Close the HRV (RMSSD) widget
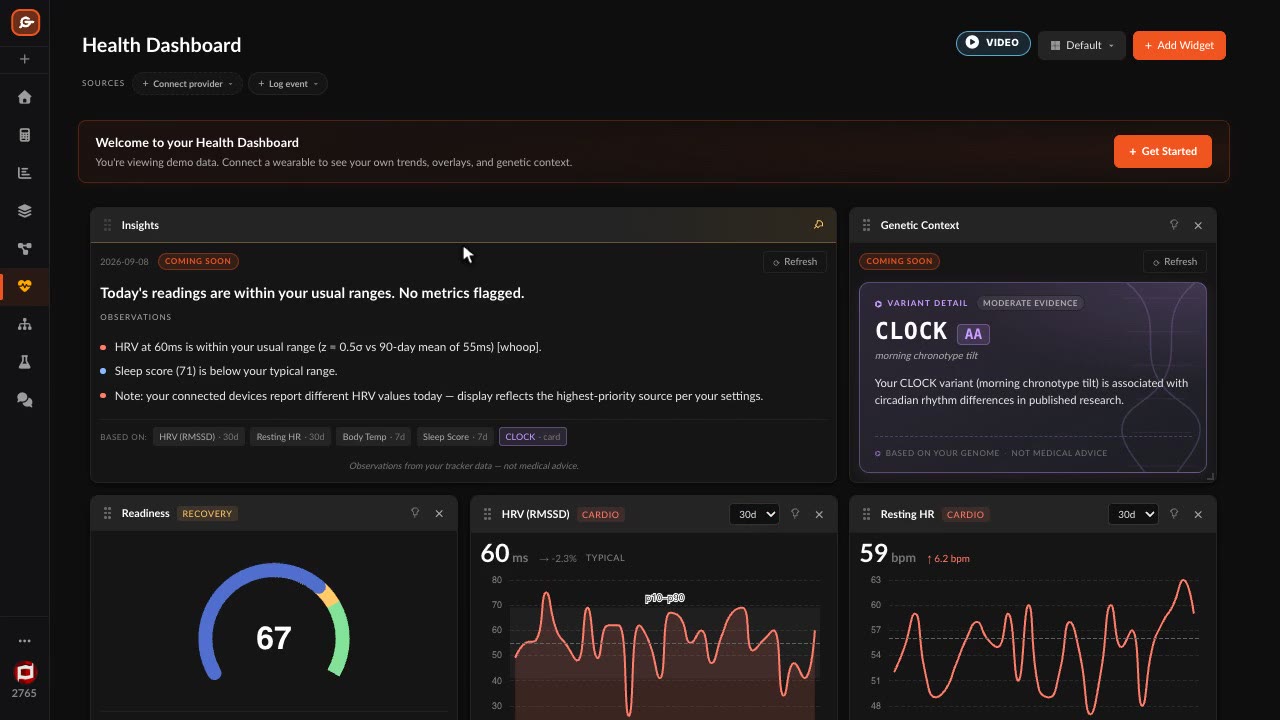Viewport: 1280px width, 720px height. (x=819, y=514)
